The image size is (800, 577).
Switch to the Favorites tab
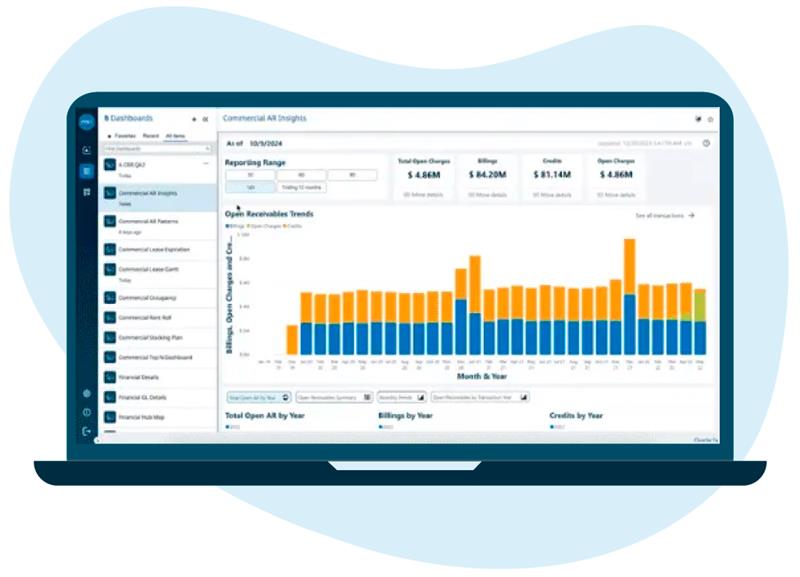pos(124,135)
